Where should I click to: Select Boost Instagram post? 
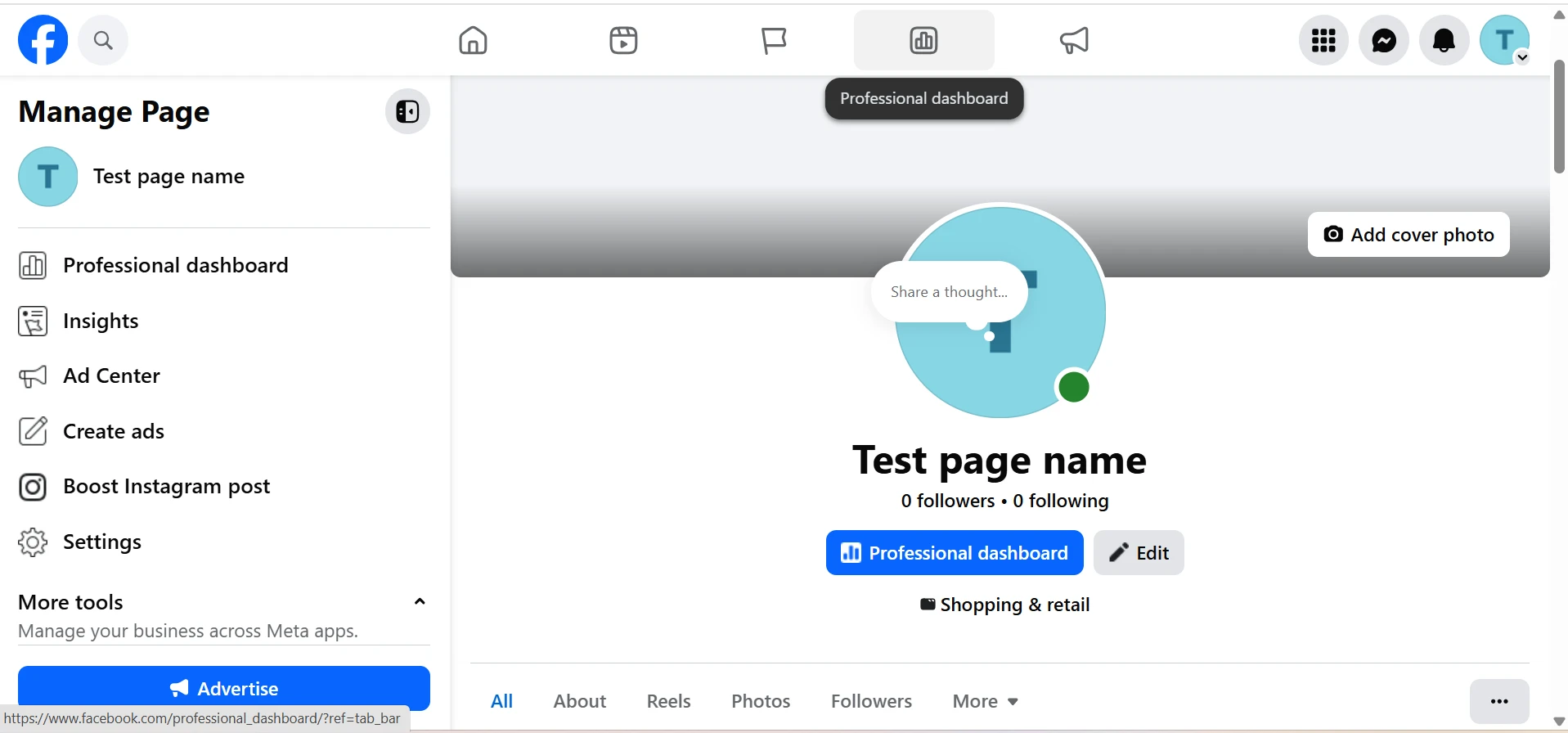click(223, 486)
